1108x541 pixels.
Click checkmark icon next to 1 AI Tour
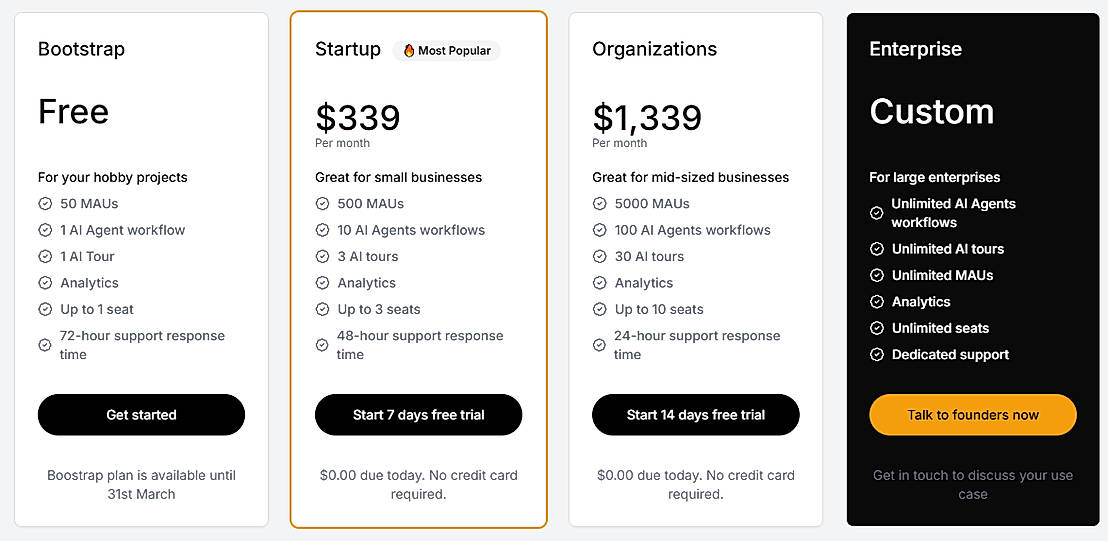45,257
